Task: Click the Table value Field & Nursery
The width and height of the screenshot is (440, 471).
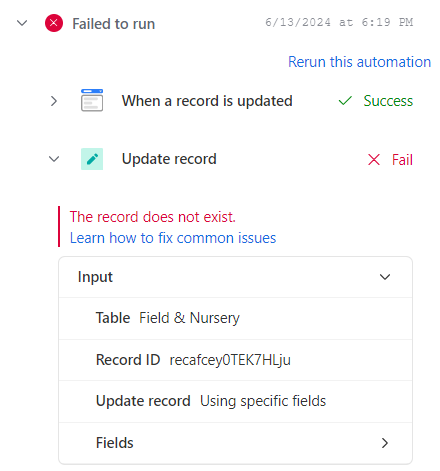Action: (x=189, y=318)
